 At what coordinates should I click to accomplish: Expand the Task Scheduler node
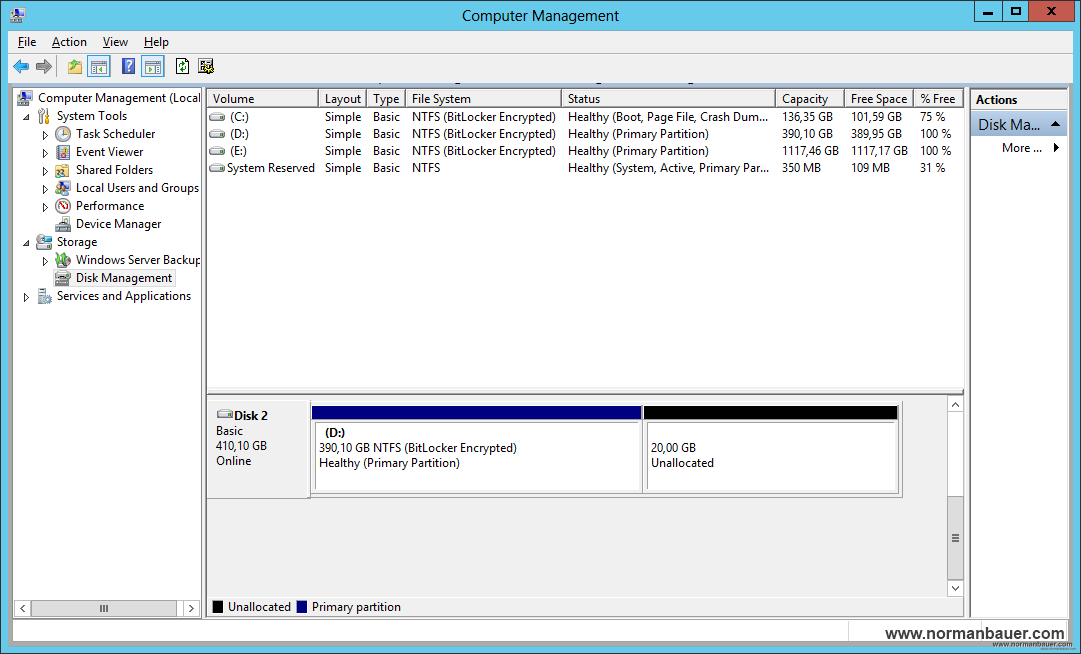(45, 135)
